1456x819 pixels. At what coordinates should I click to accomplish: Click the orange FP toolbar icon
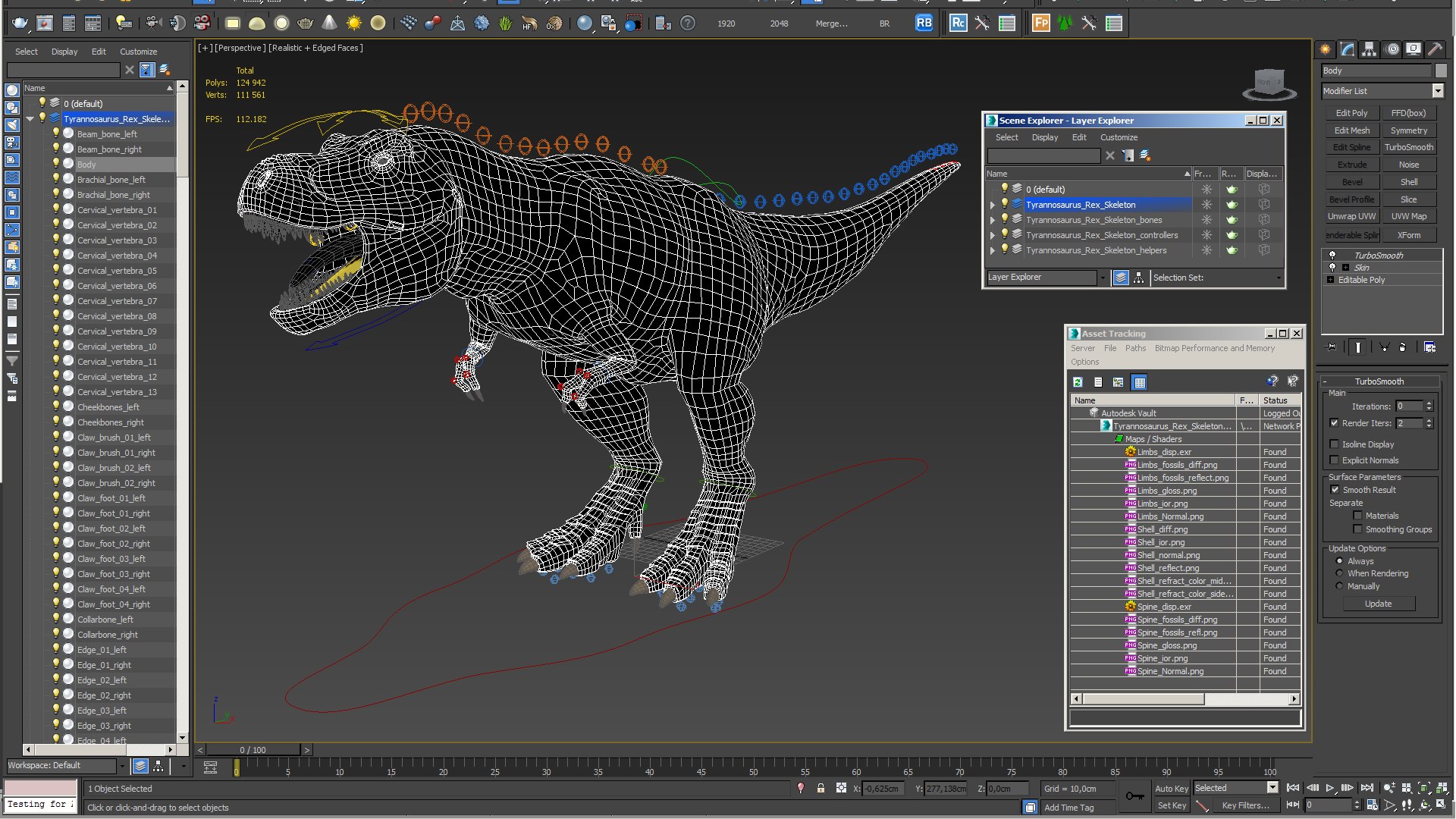(1041, 24)
